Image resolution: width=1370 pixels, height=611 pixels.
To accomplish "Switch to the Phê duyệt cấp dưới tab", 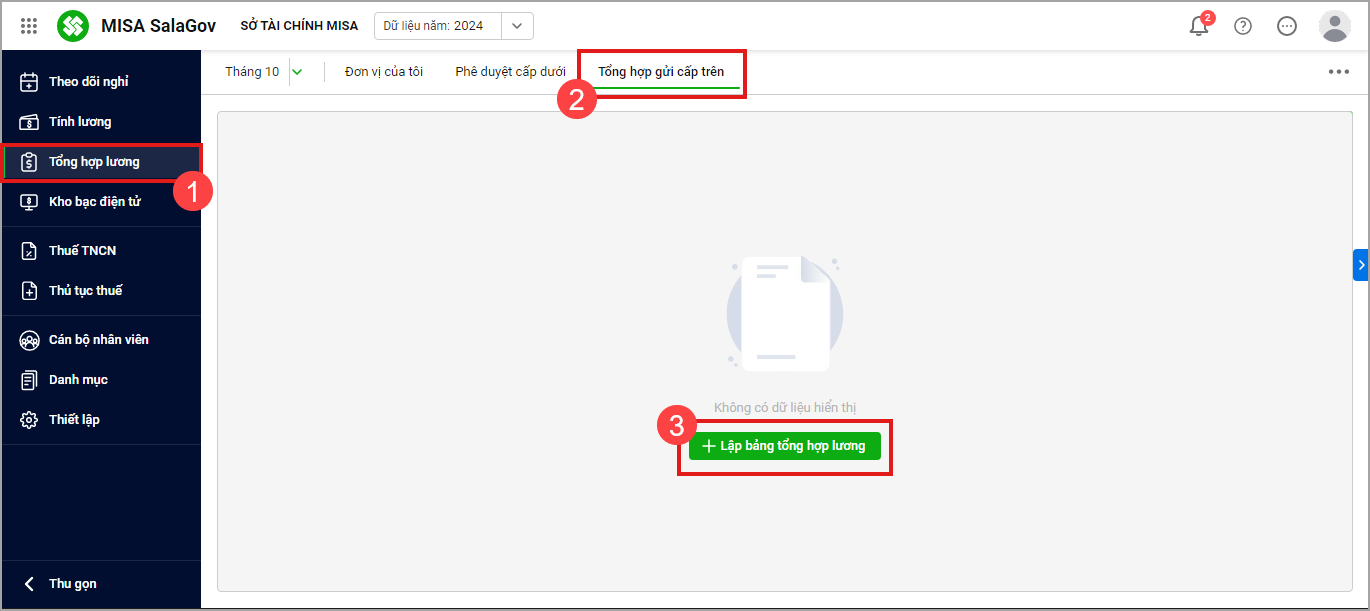I will point(510,72).
